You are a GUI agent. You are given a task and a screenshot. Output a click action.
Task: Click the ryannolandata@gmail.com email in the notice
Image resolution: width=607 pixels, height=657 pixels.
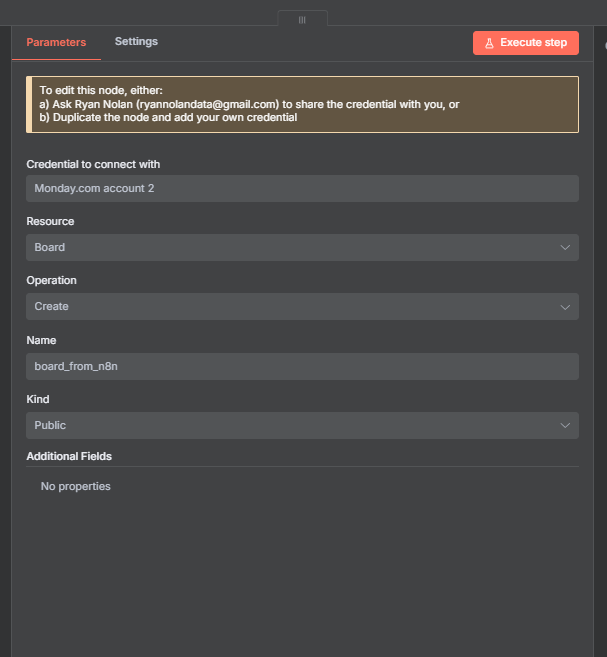207,104
